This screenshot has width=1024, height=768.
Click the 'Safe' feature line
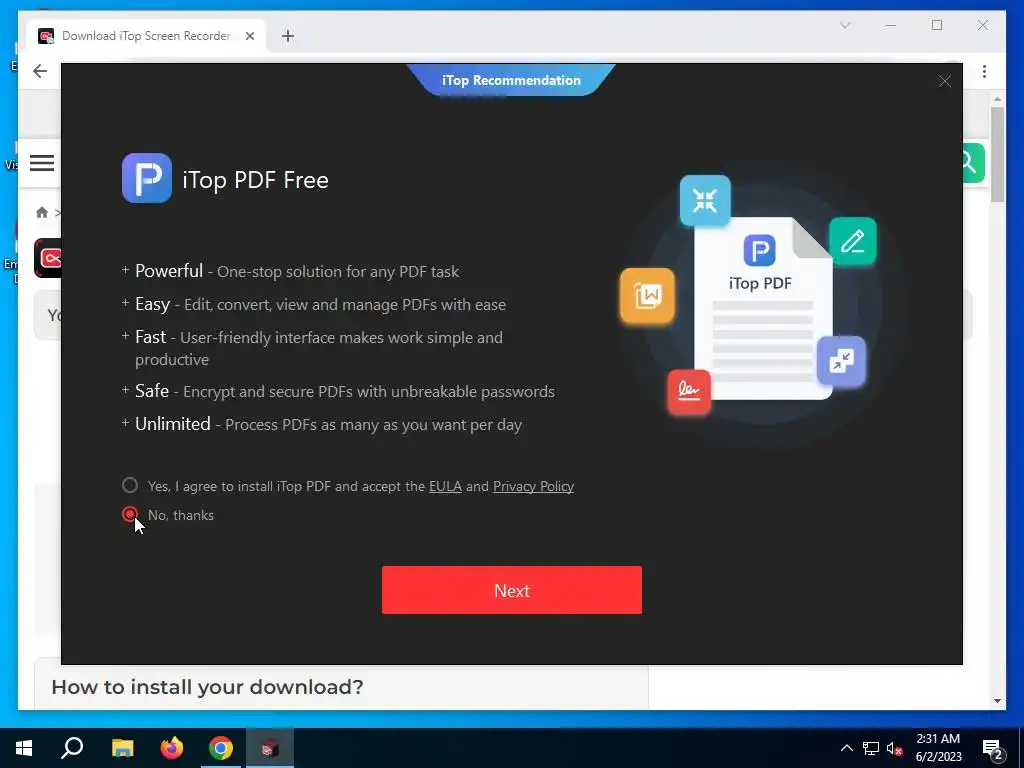click(338, 391)
